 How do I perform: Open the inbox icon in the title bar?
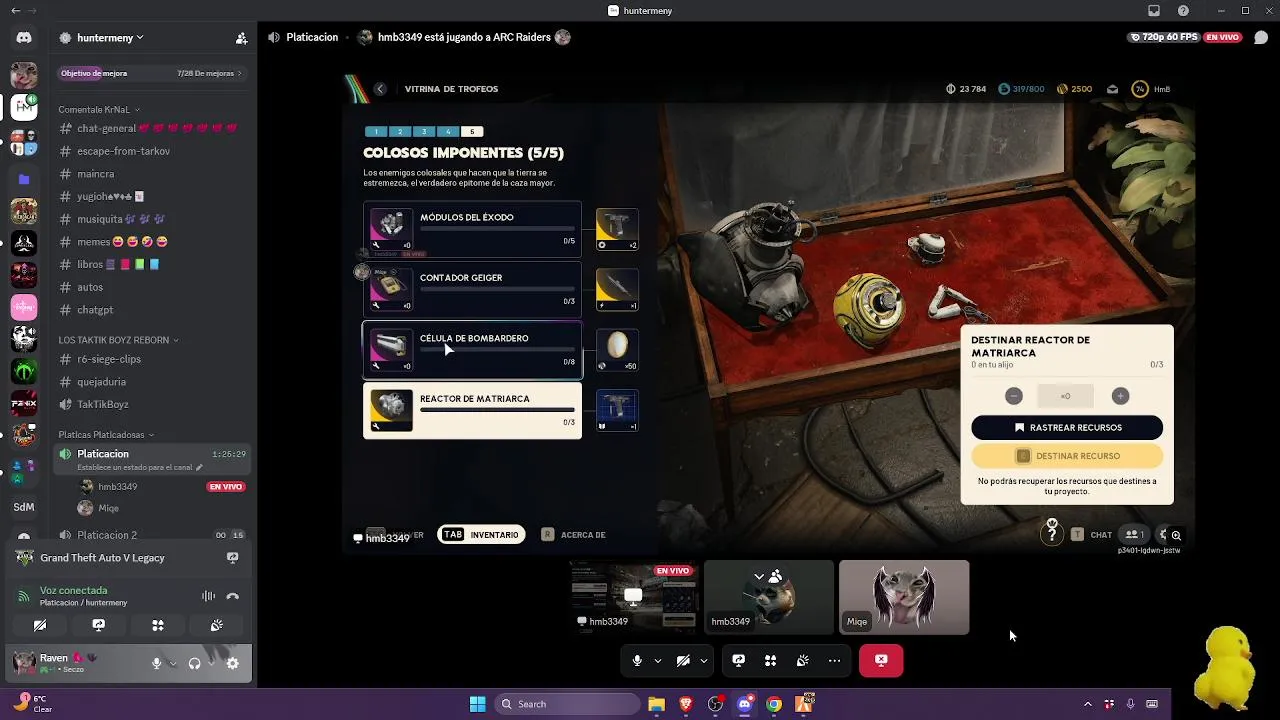pos(1154,11)
